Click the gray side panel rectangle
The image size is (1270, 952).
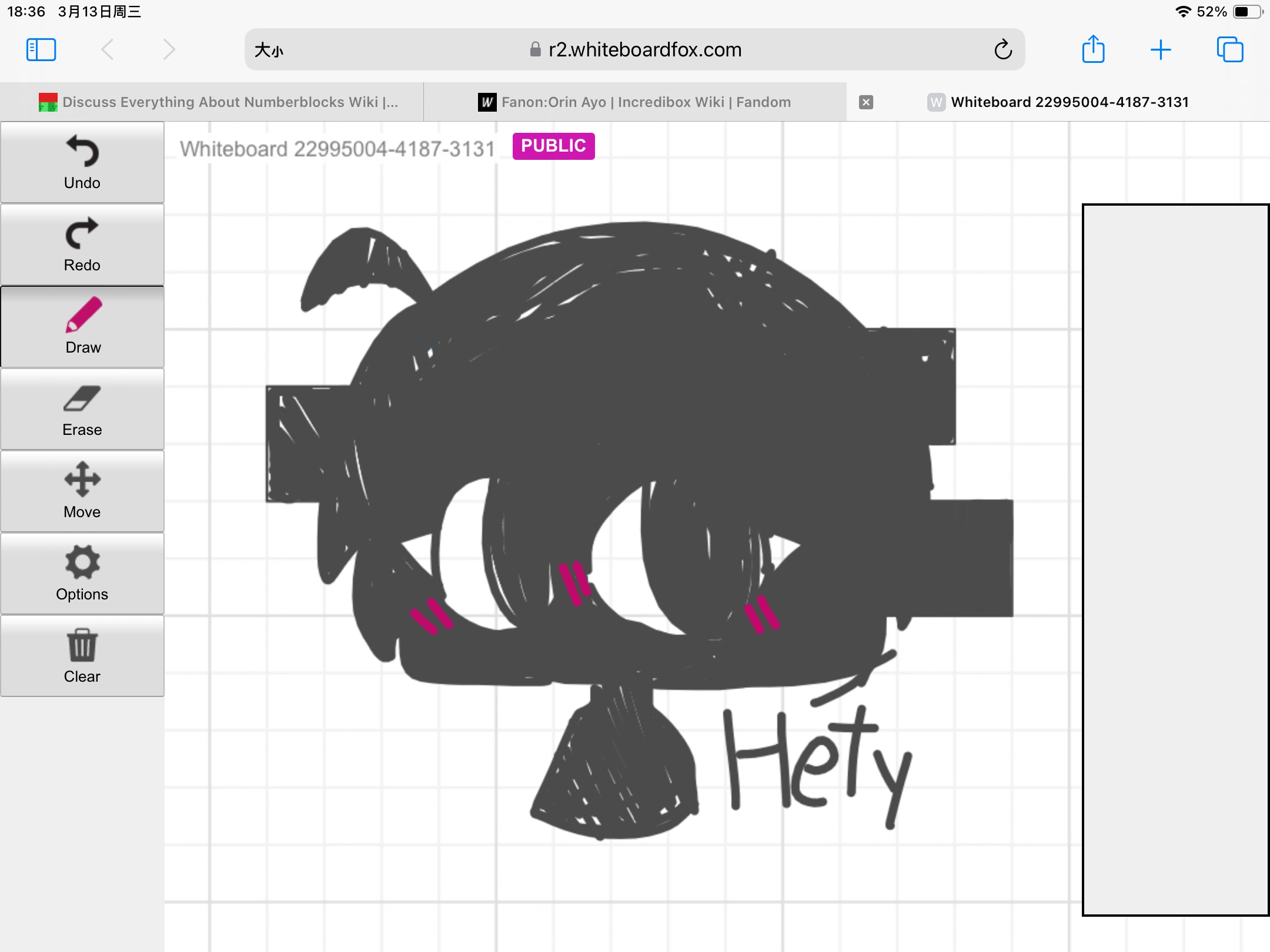pos(1175,558)
